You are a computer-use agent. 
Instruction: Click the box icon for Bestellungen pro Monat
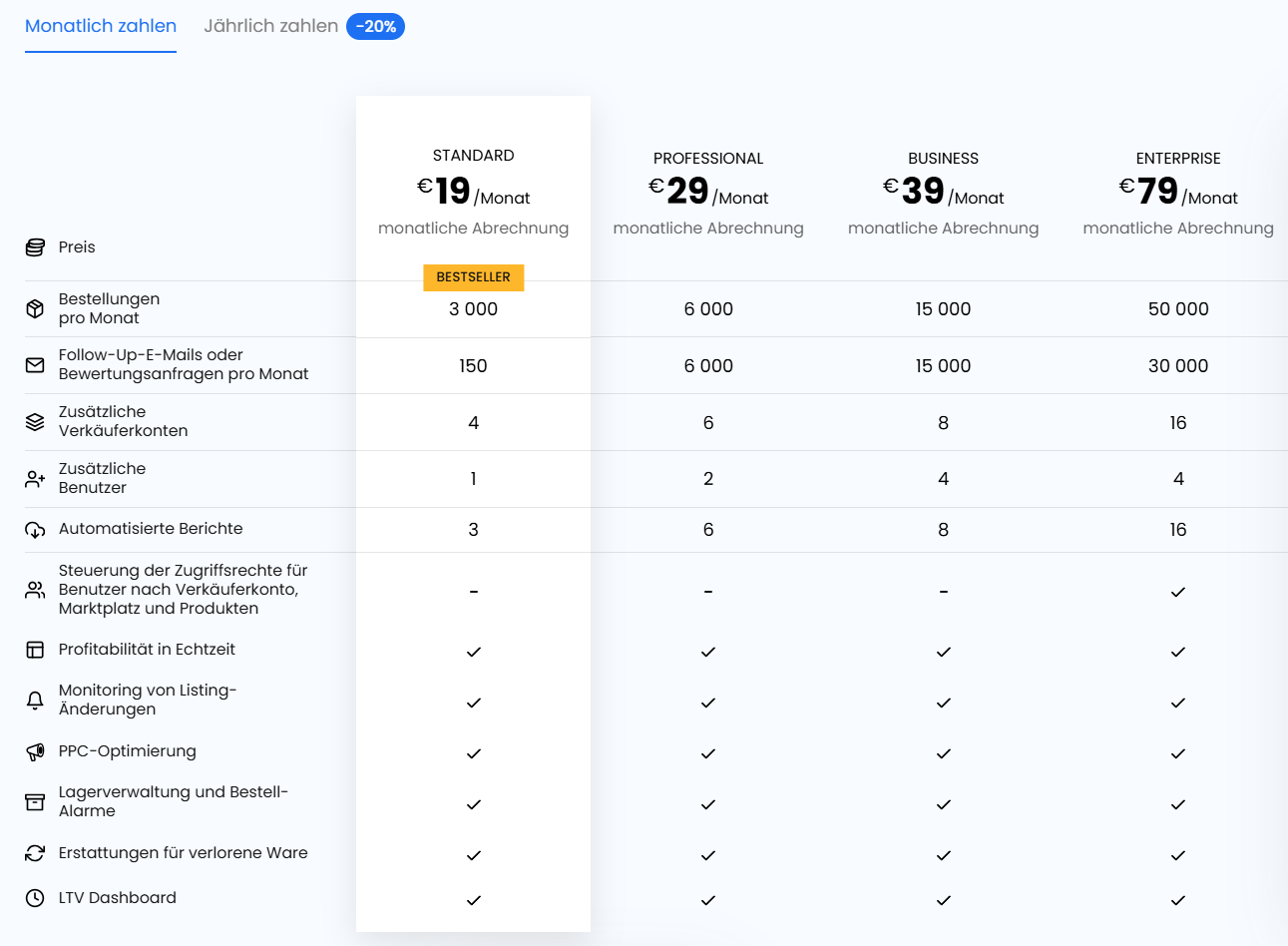35,309
